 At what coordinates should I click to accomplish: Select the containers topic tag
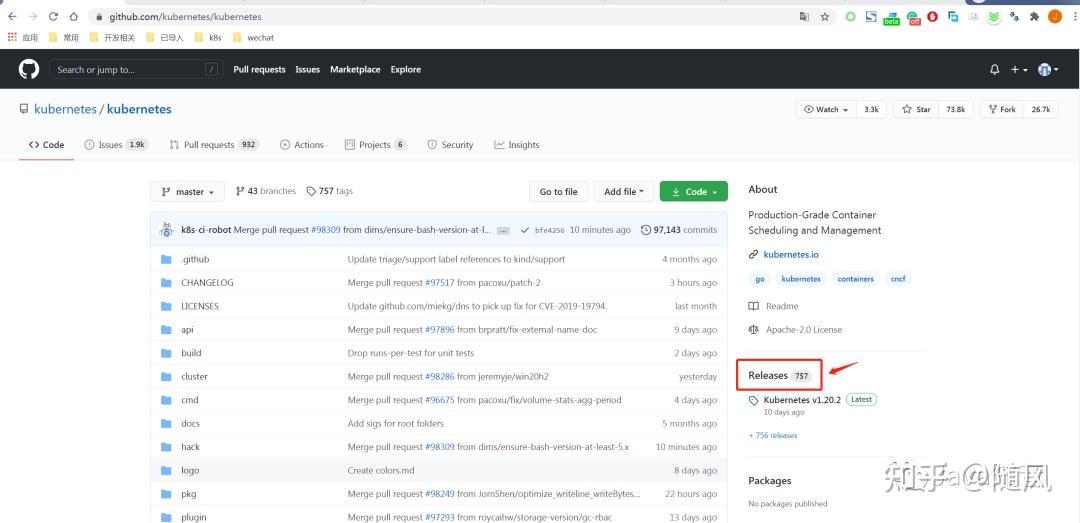click(x=855, y=279)
